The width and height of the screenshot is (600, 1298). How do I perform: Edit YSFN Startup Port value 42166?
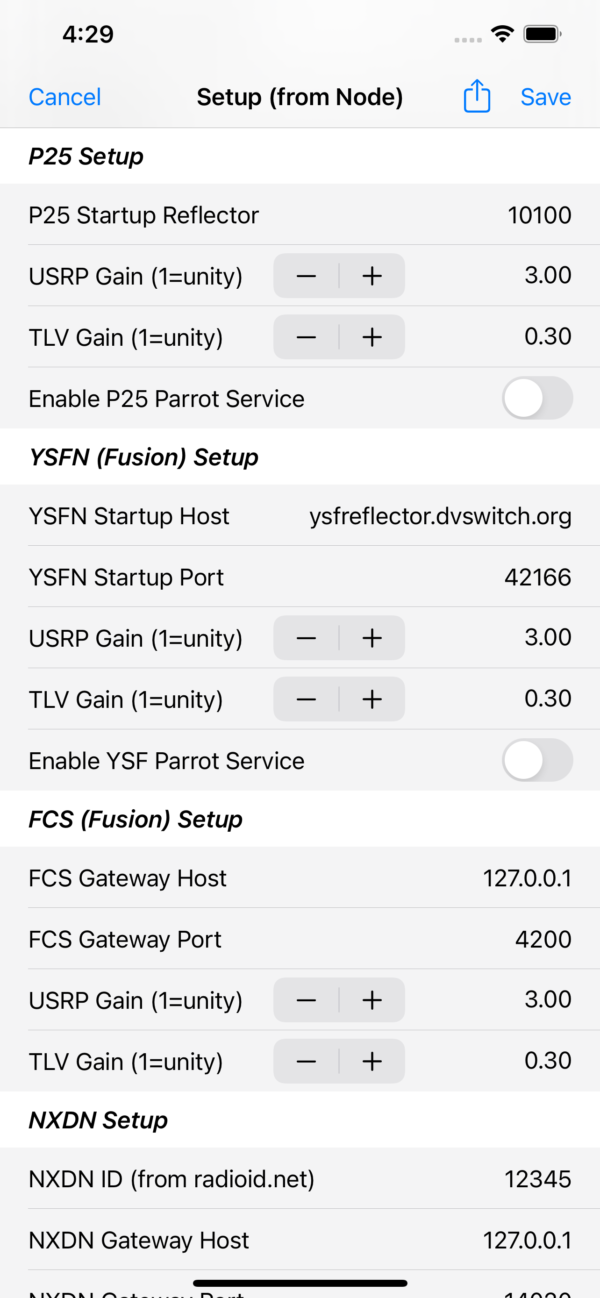539,577
